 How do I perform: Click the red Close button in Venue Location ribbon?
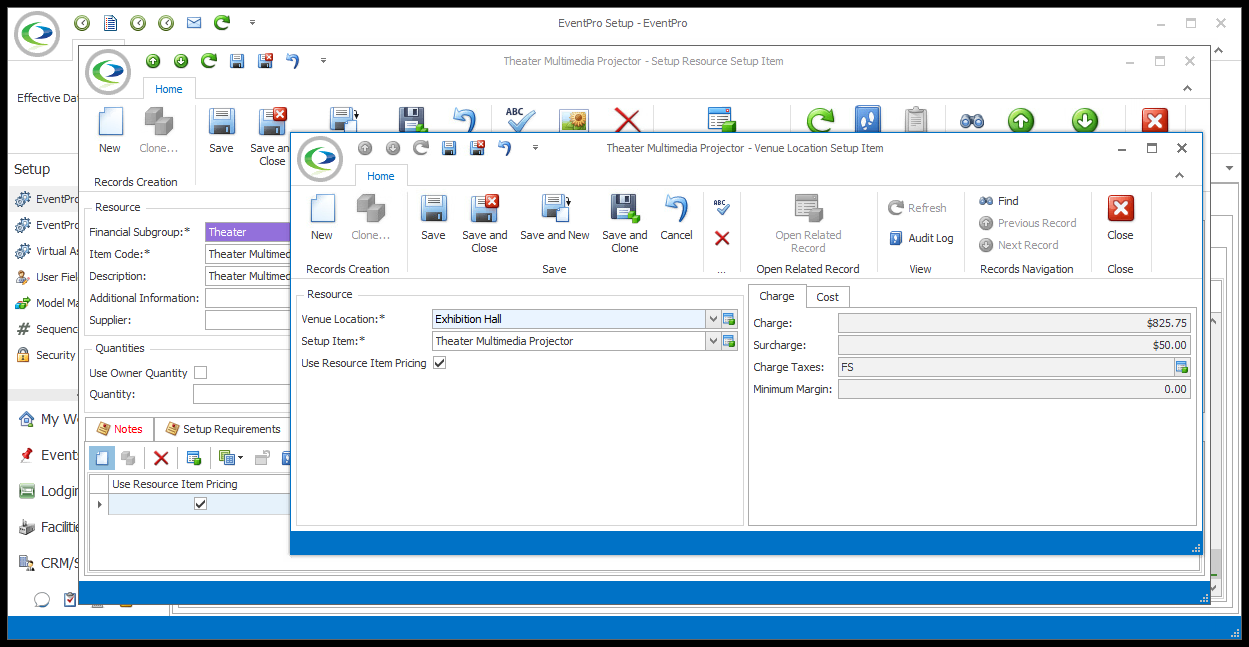pos(1120,218)
